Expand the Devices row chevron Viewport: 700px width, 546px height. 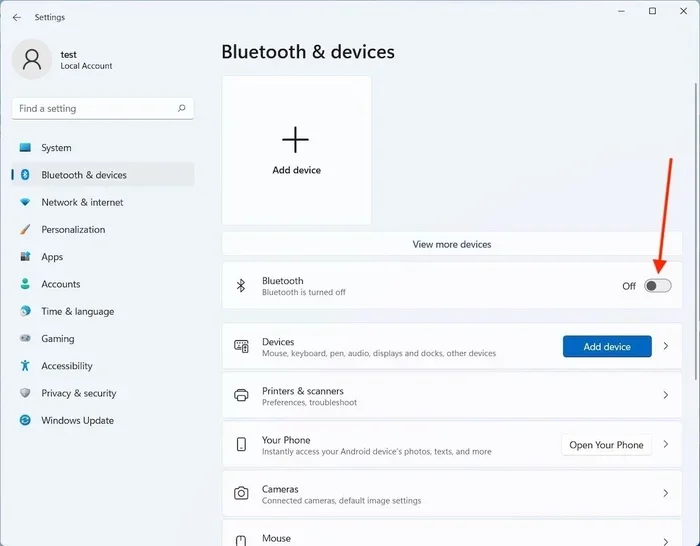click(666, 346)
